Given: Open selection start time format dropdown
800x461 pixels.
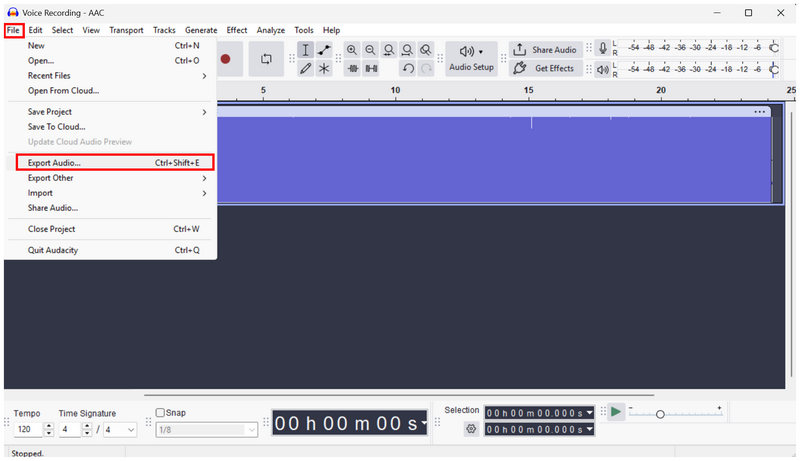Looking at the screenshot, I should pyautogui.click(x=590, y=413).
